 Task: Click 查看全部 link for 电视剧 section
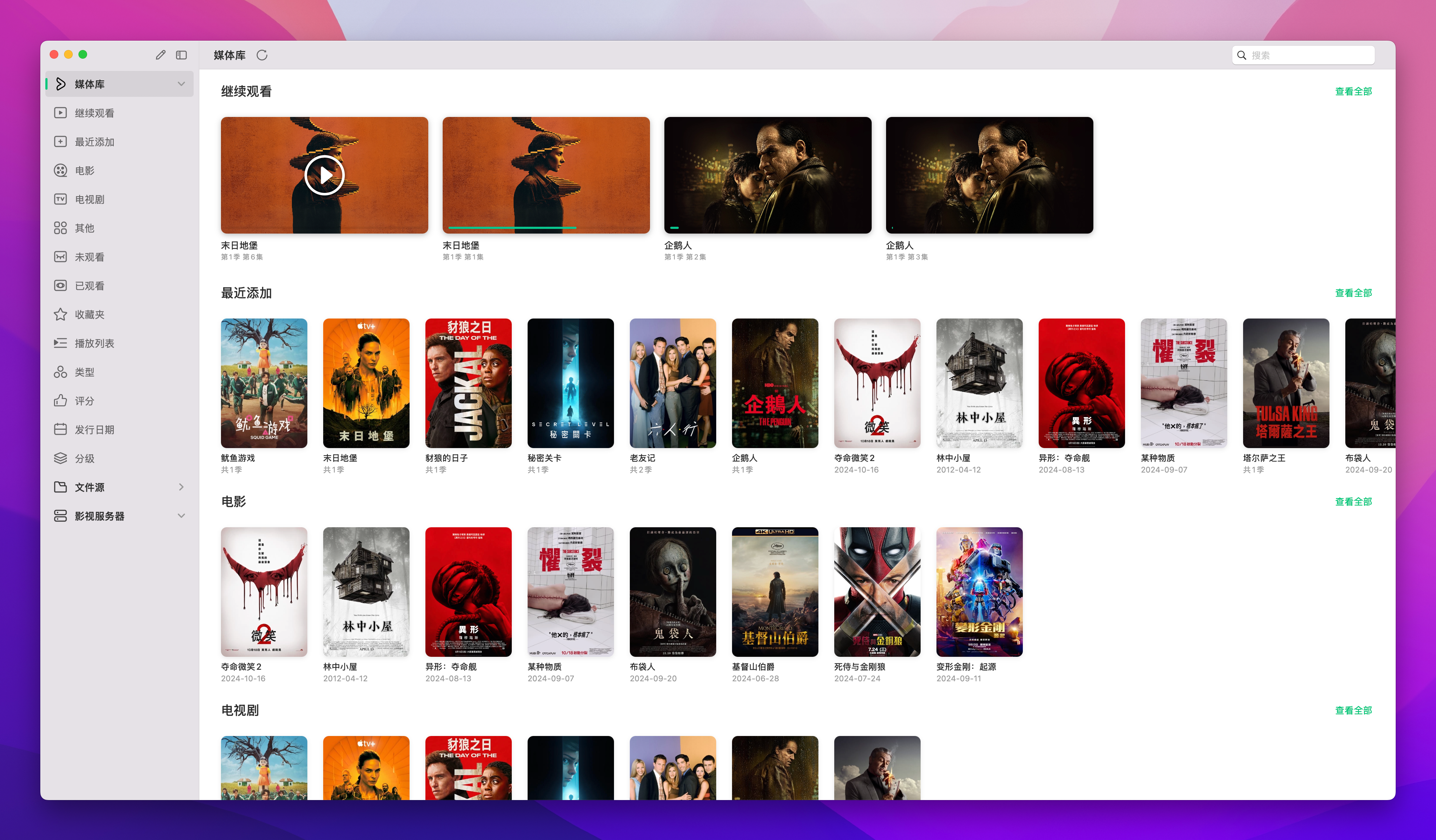[x=1353, y=710]
